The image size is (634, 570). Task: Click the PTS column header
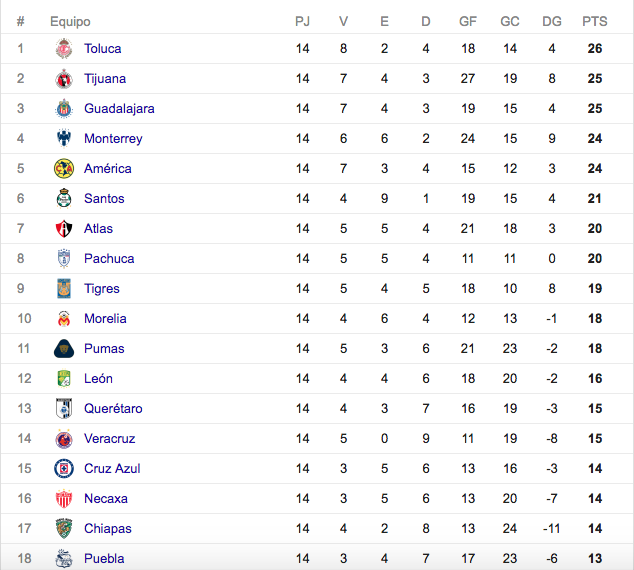click(595, 21)
